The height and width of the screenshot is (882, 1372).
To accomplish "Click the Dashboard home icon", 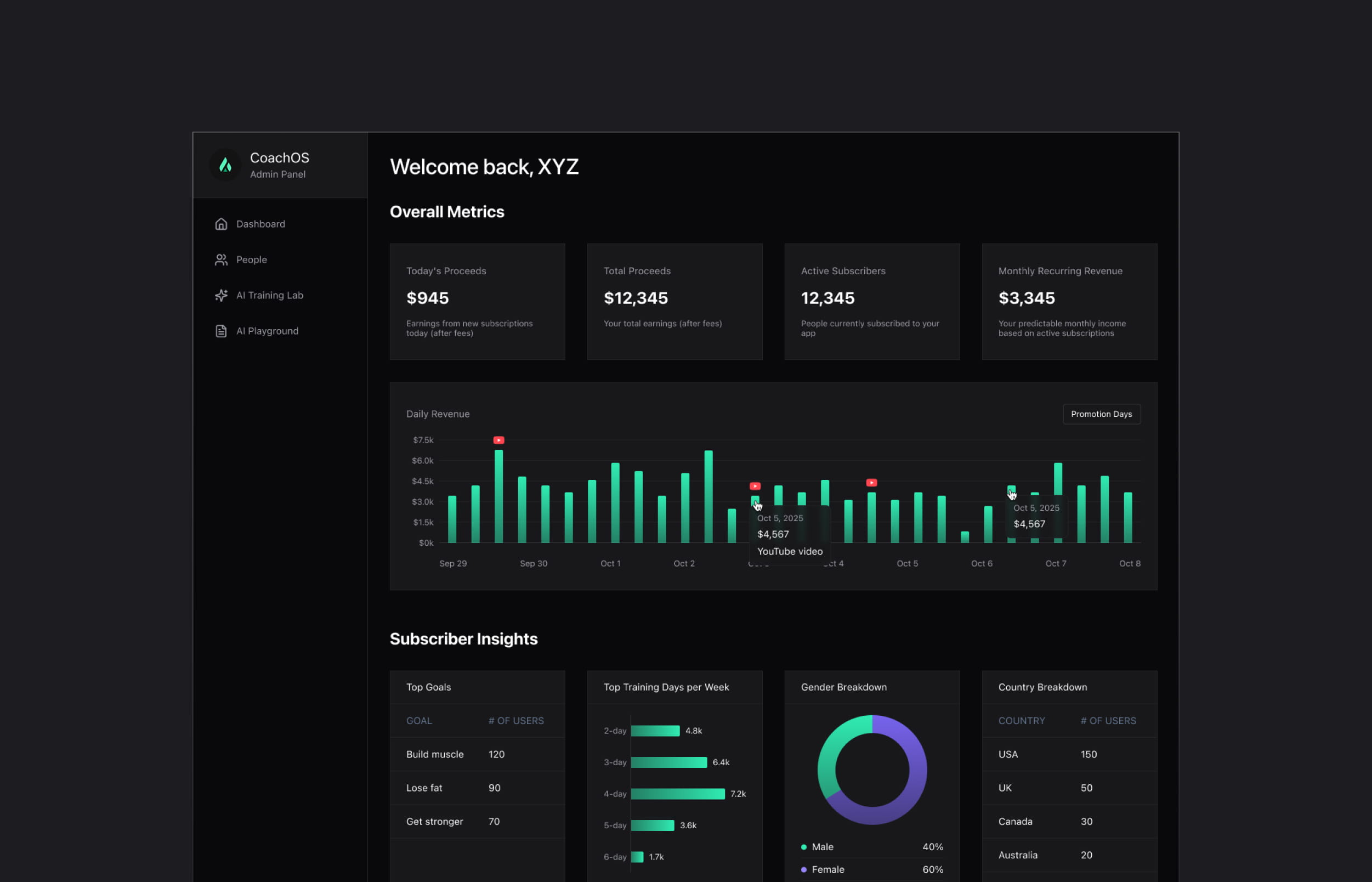I will (221, 224).
